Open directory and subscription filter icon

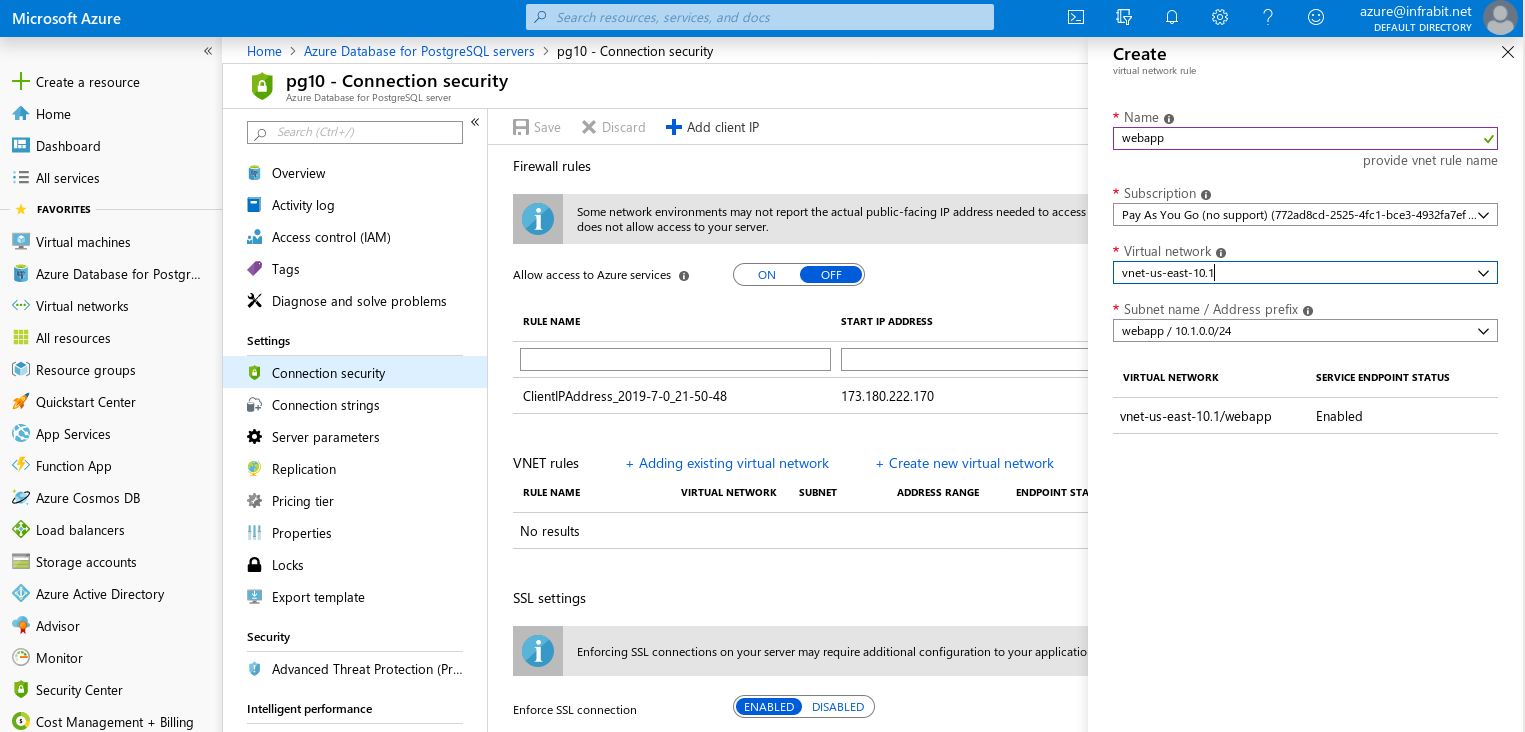(x=1124, y=17)
